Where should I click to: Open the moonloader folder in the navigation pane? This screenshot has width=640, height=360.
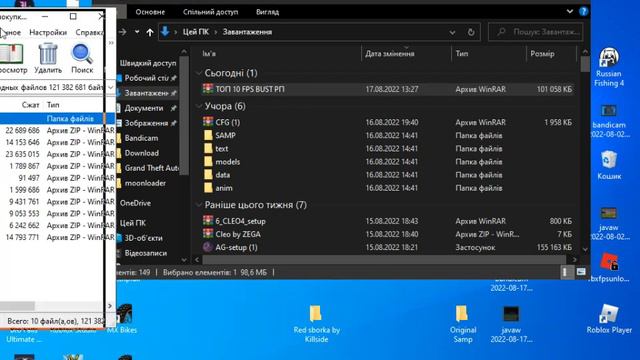145,183
